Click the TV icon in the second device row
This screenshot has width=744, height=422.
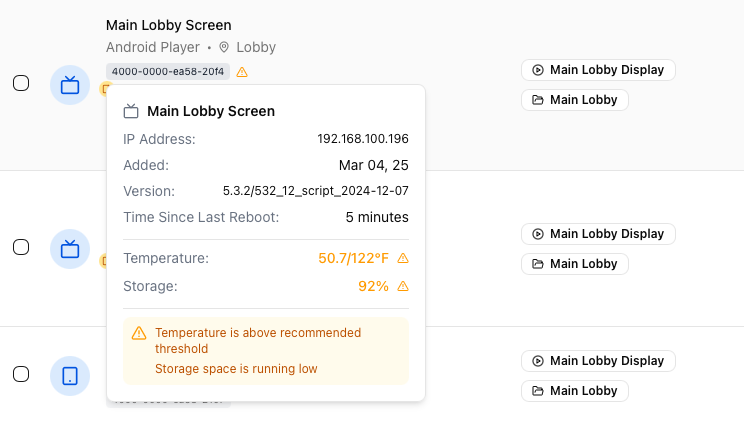point(70,249)
